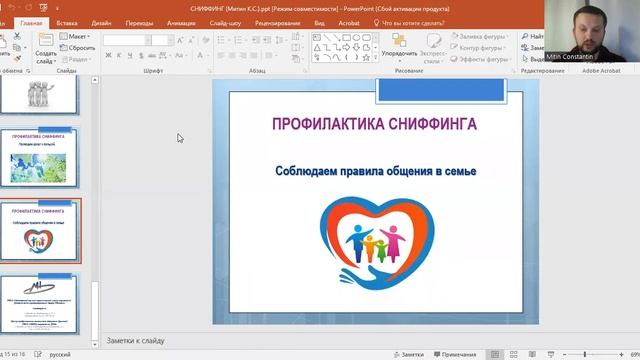
Task: Open the Вставка ribbon tab
Action: [x=67, y=23]
